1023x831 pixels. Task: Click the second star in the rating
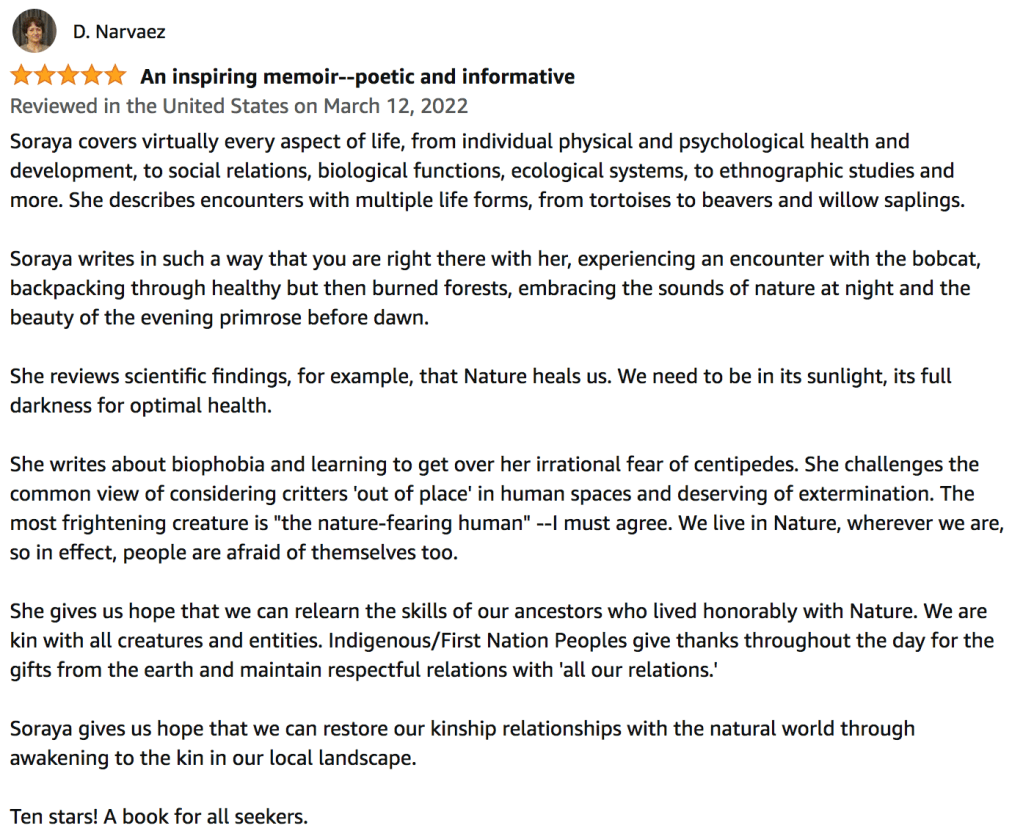pyautogui.click(x=45, y=76)
